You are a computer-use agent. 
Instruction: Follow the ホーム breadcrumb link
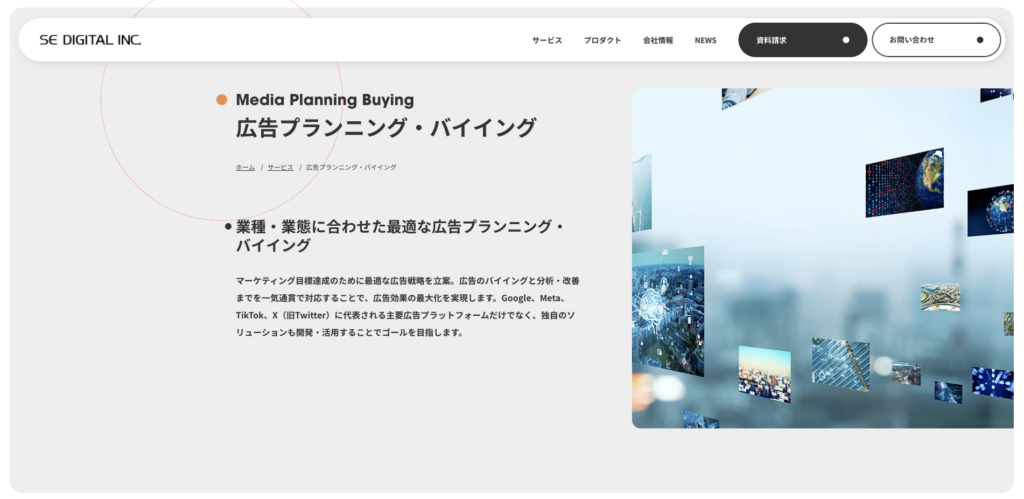pyautogui.click(x=245, y=167)
